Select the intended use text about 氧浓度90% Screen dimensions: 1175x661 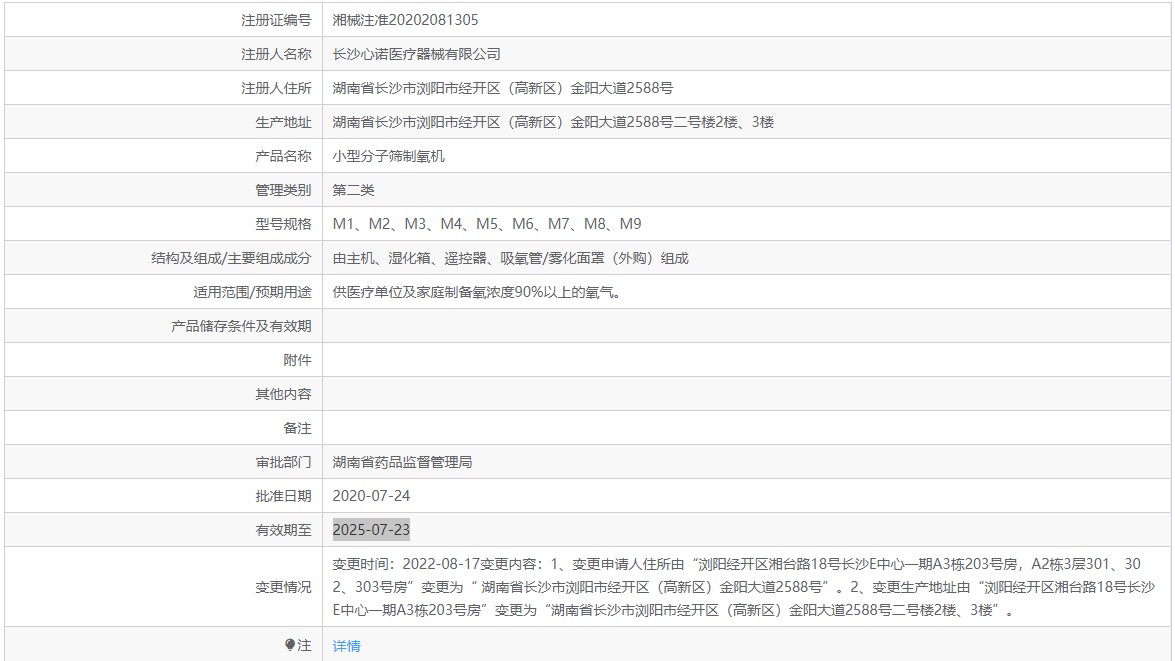pyautogui.click(x=477, y=292)
